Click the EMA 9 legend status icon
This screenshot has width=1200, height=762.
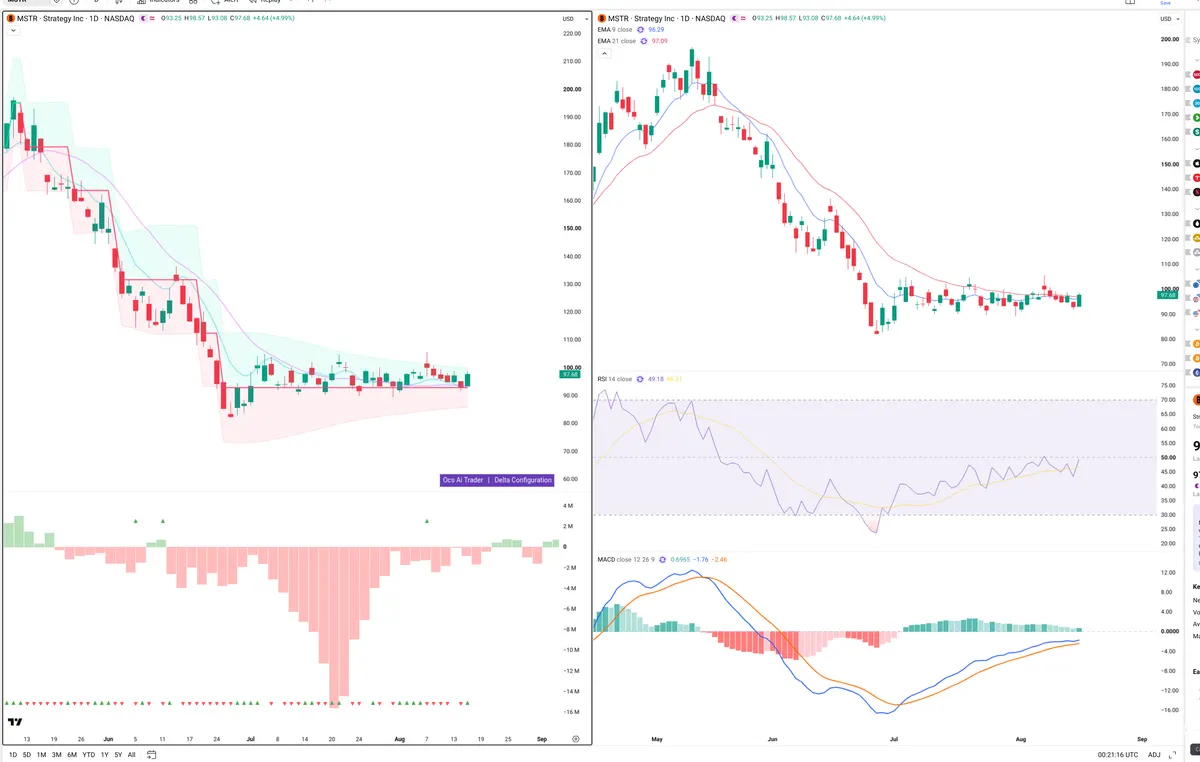pos(640,30)
